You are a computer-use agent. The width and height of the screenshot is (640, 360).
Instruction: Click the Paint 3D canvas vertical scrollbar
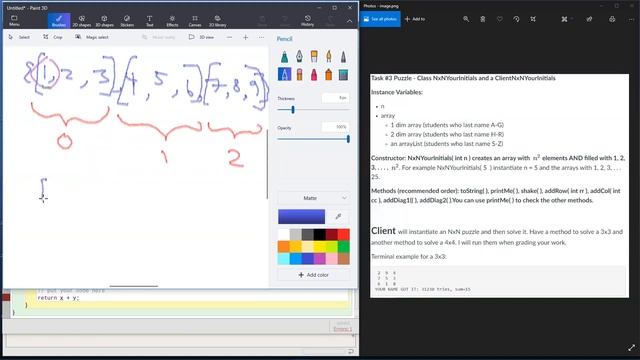(267, 164)
